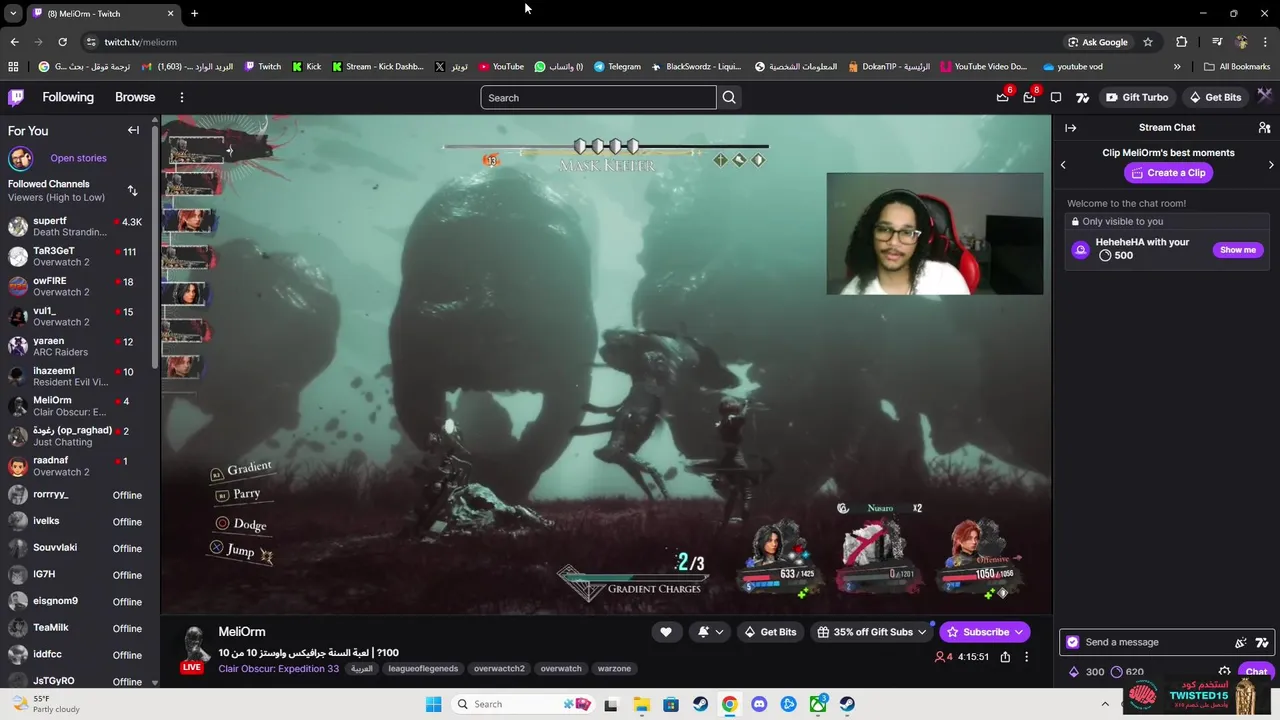Open the user profile avatar menu
Viewport: 1280px width, 720px height.
click(1265, 97)
